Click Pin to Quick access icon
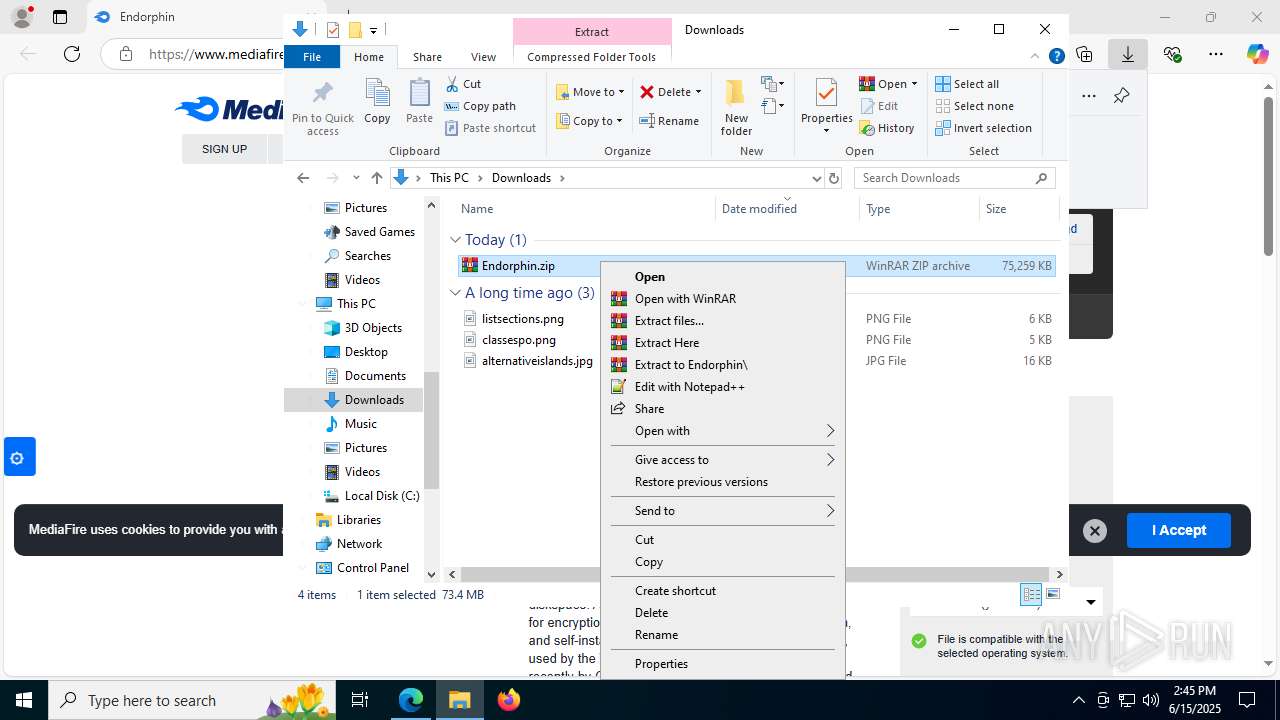This screenshot has width=1280, height=720. [x=323, y=108]
